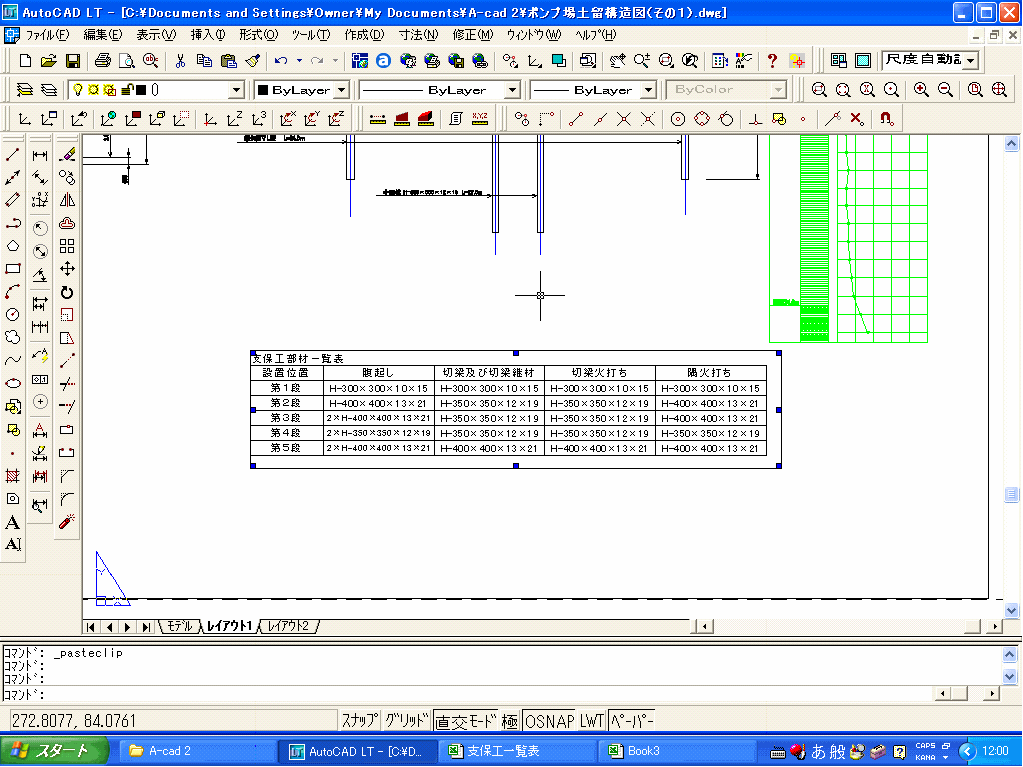This screenshot has width=1023, height=767.
Task: Click the Zoom Out magnifier icon
Action: [945, 89]
